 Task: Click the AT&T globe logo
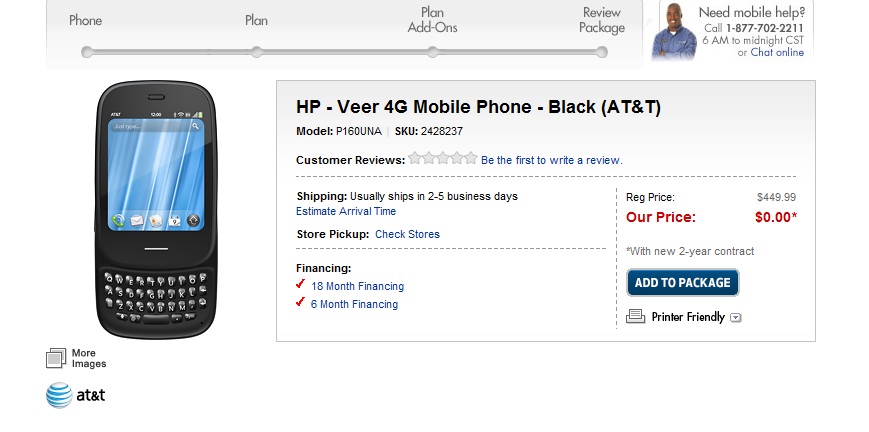59,396
